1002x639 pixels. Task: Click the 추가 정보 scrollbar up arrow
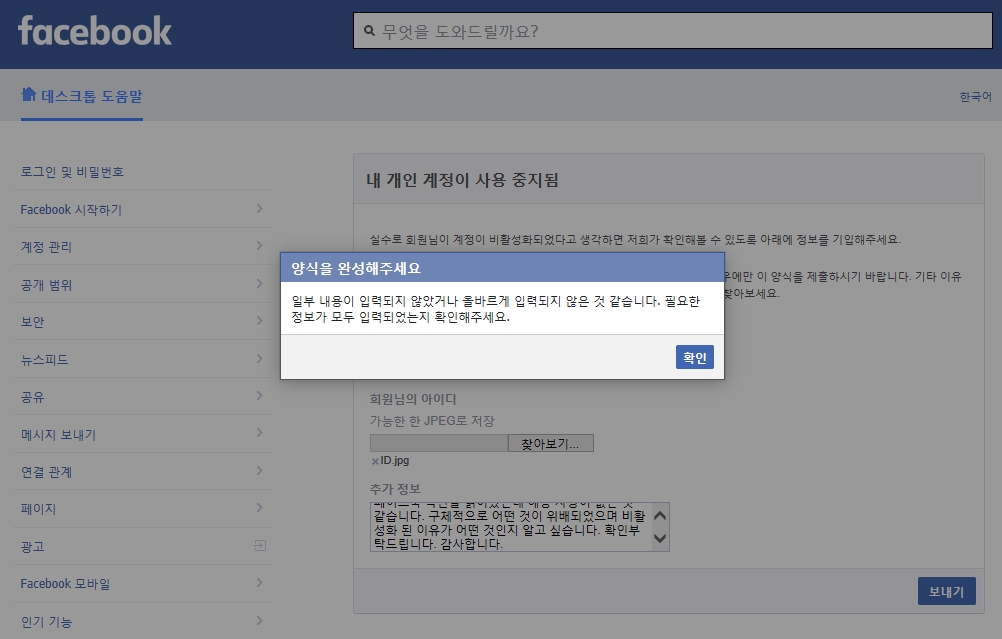pos(660,515)
